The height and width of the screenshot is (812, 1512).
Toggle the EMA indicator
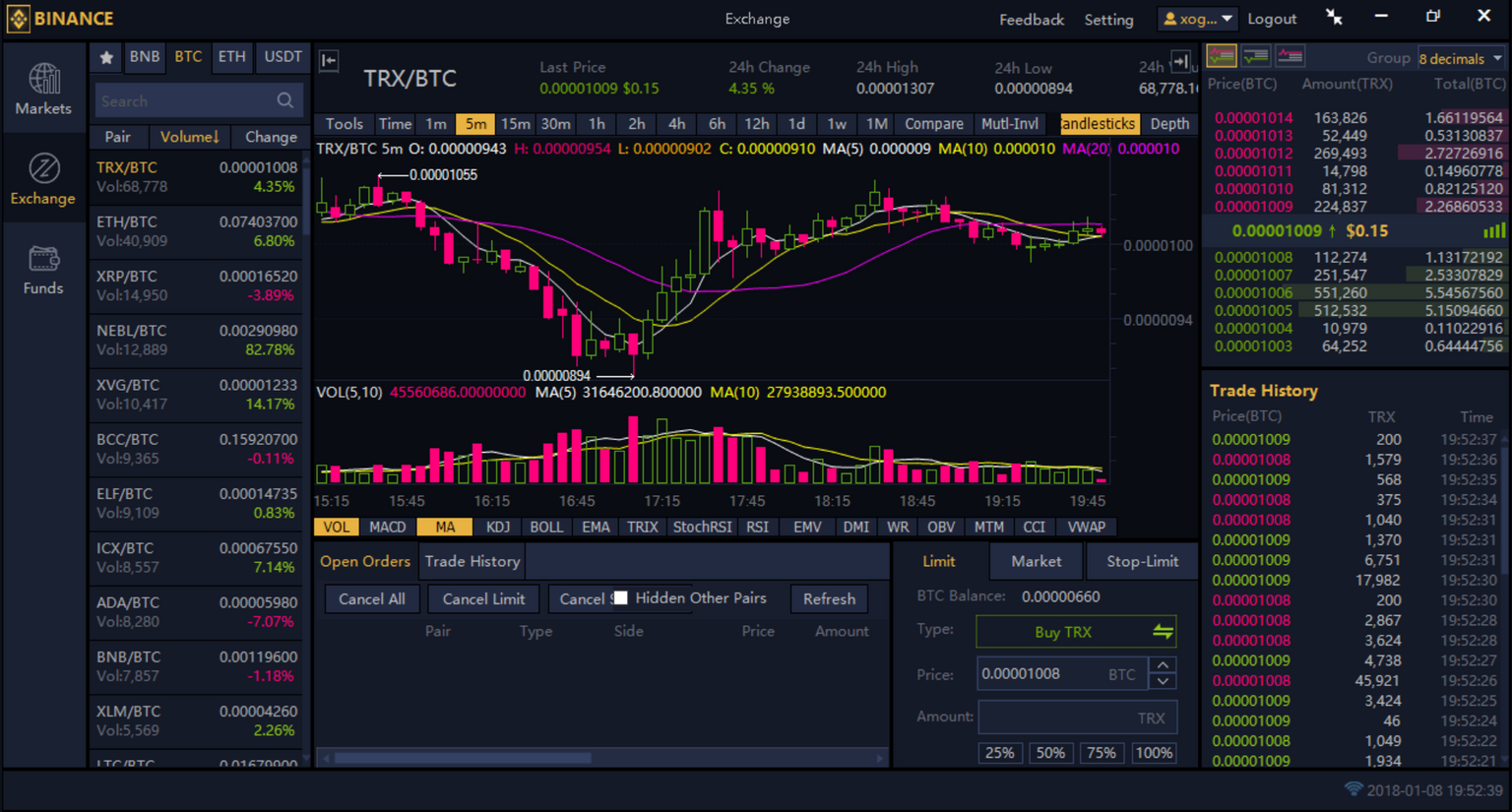click(596, 527)
